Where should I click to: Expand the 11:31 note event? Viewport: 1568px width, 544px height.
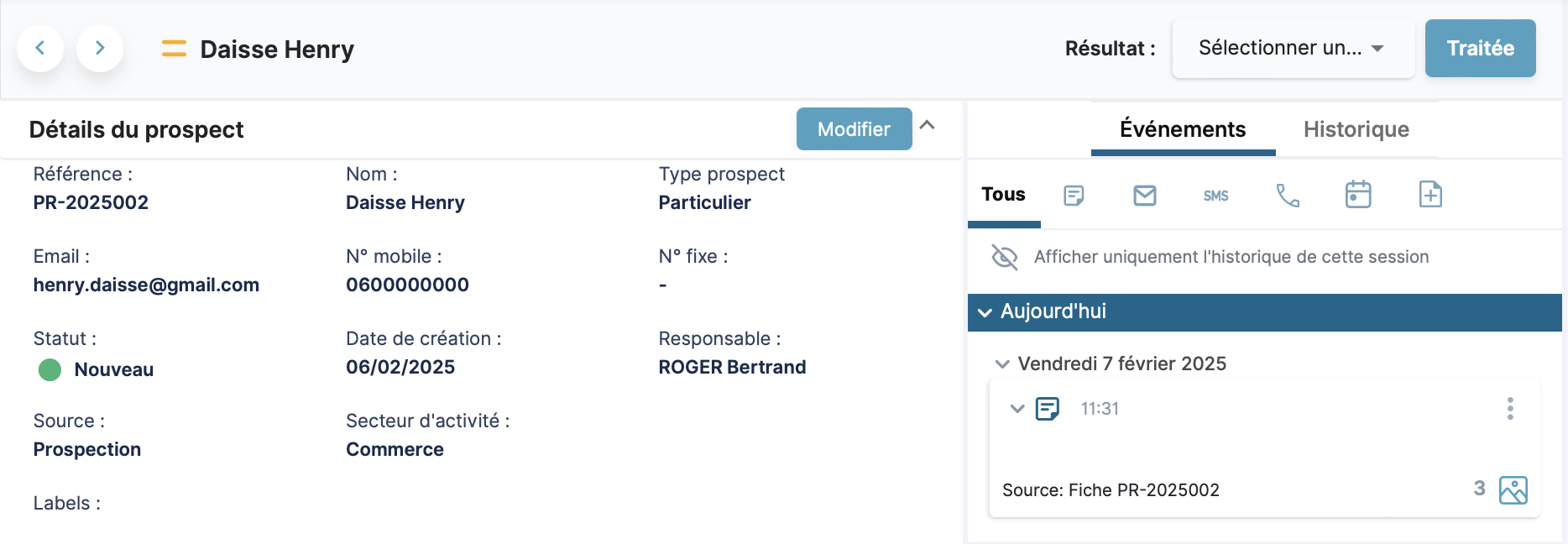(x=1017, y=409)
